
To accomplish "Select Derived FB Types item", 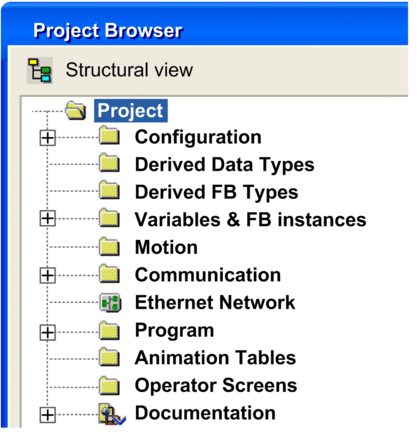I will coord(216,192).
